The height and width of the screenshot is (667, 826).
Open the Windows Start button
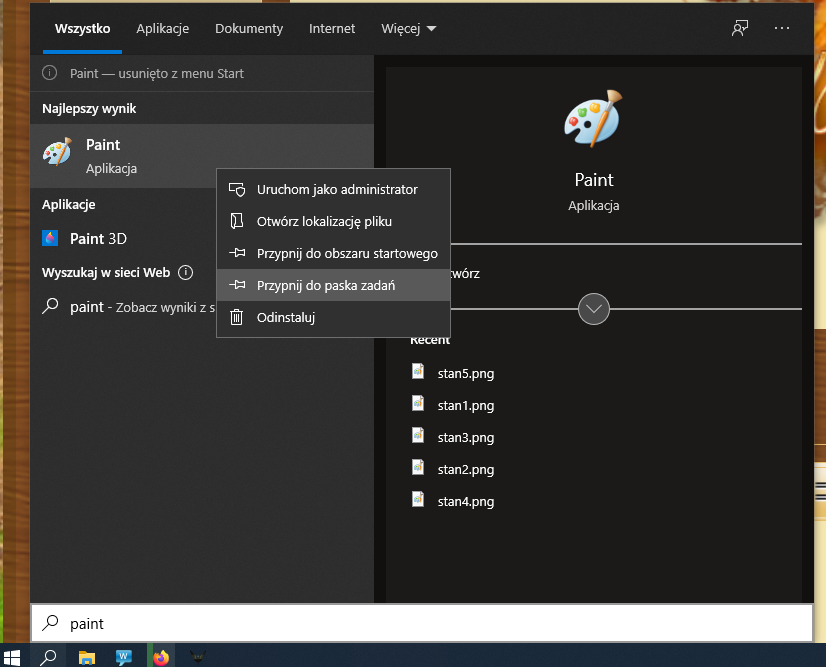[12, 657]
